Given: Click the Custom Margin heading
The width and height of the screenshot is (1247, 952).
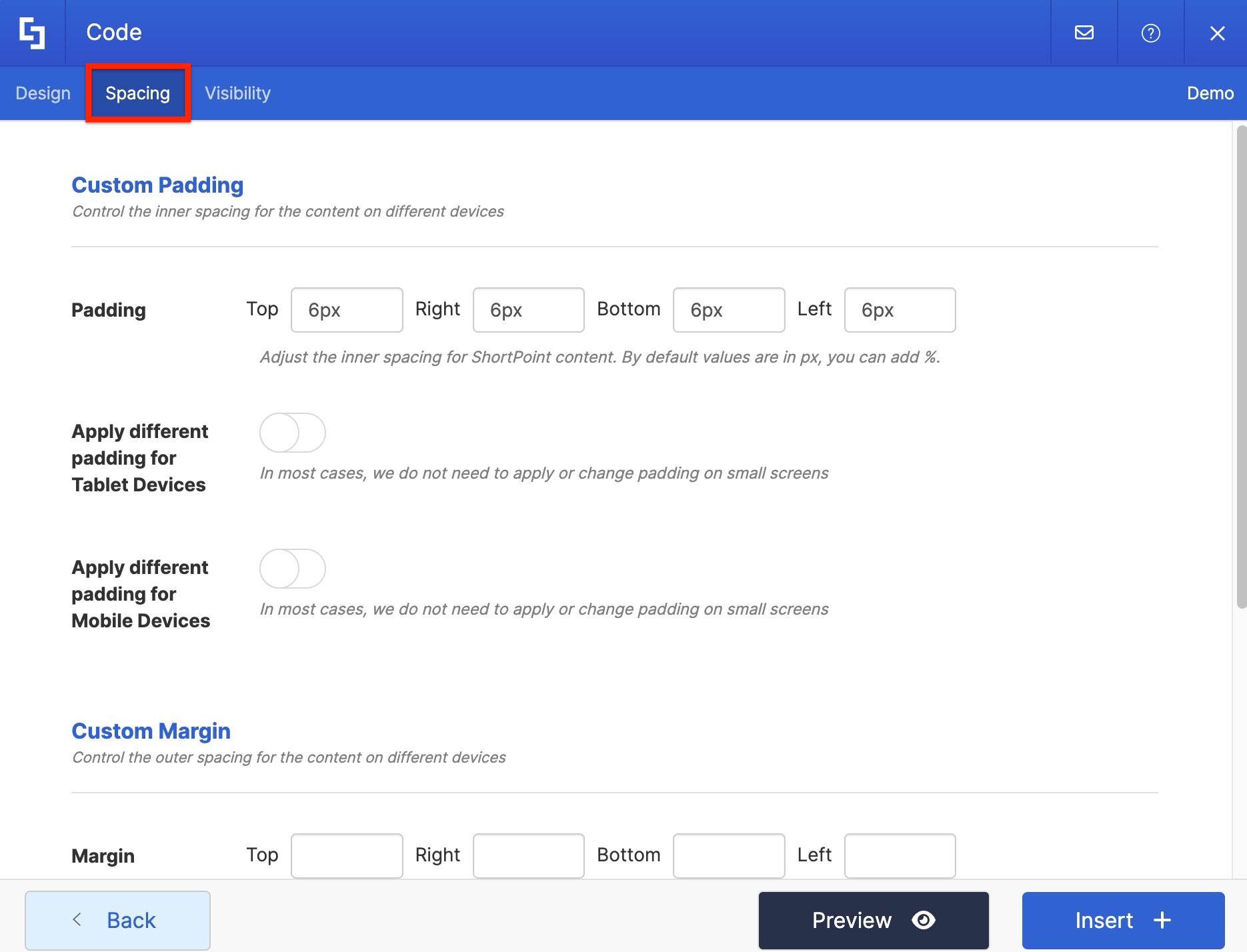Looking at the screenshot, I should pyautogui.click(x=151, y=731).
